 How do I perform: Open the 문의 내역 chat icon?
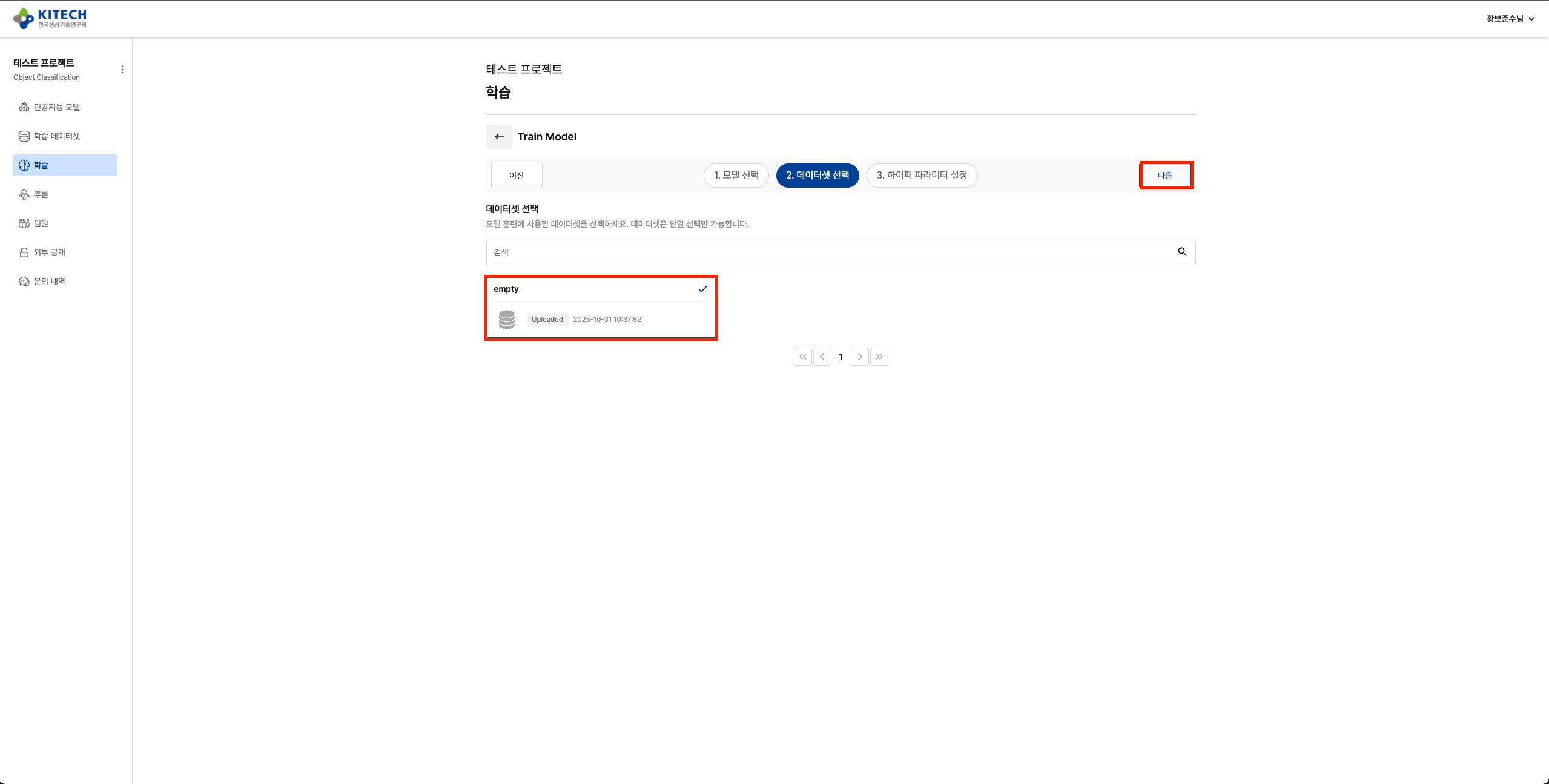pyautogui.click(x=24, y=281)
